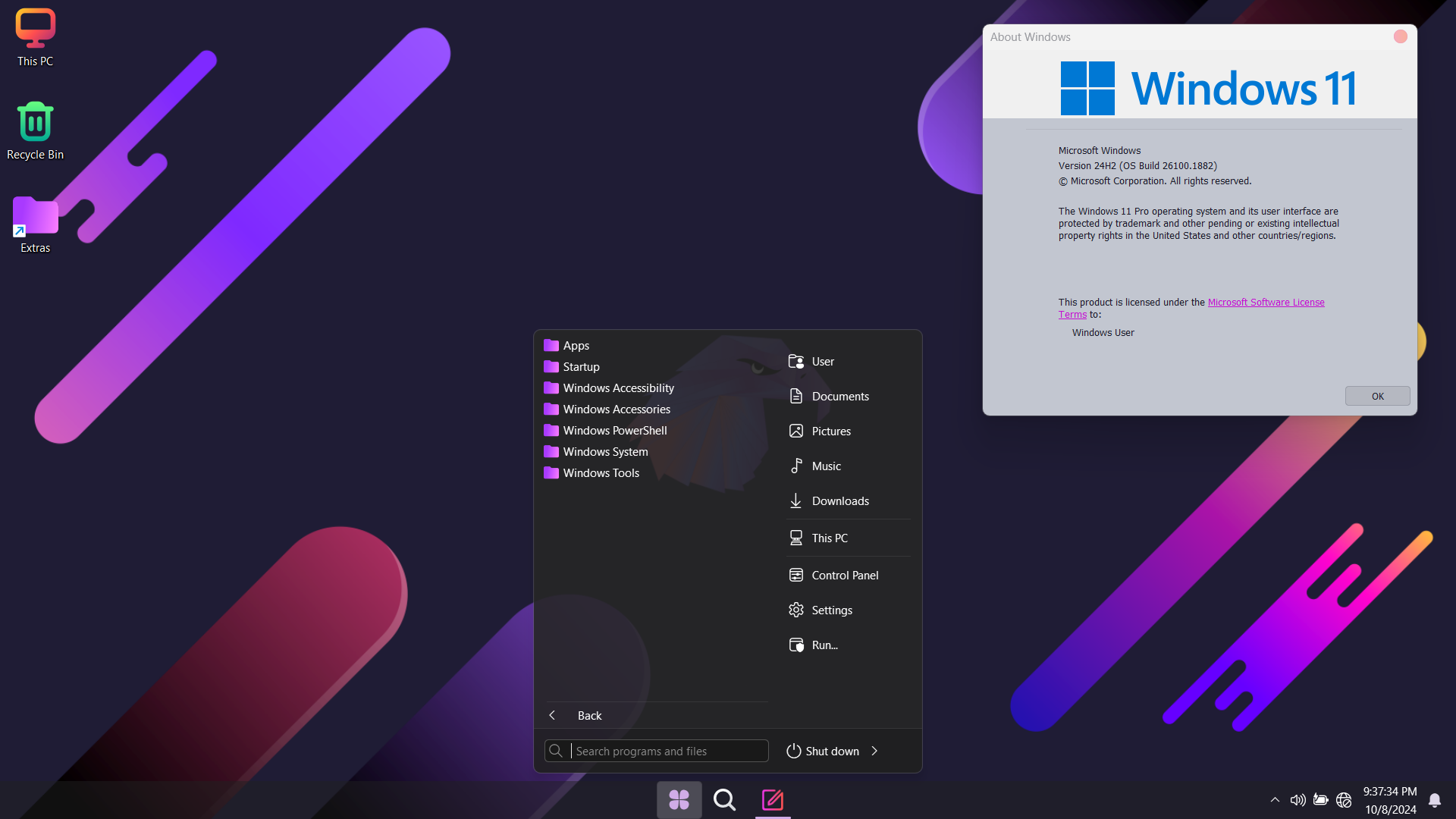
Task: Click the Music note icon
Action: pos(796,466)
